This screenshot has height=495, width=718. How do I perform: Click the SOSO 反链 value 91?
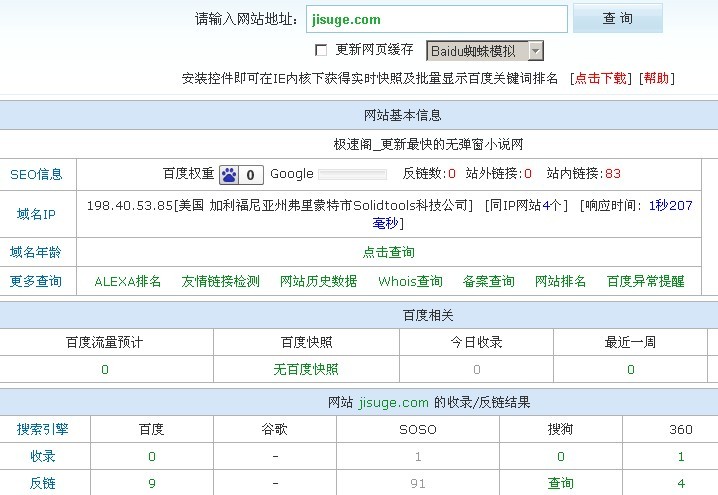[x=418, y=484]
